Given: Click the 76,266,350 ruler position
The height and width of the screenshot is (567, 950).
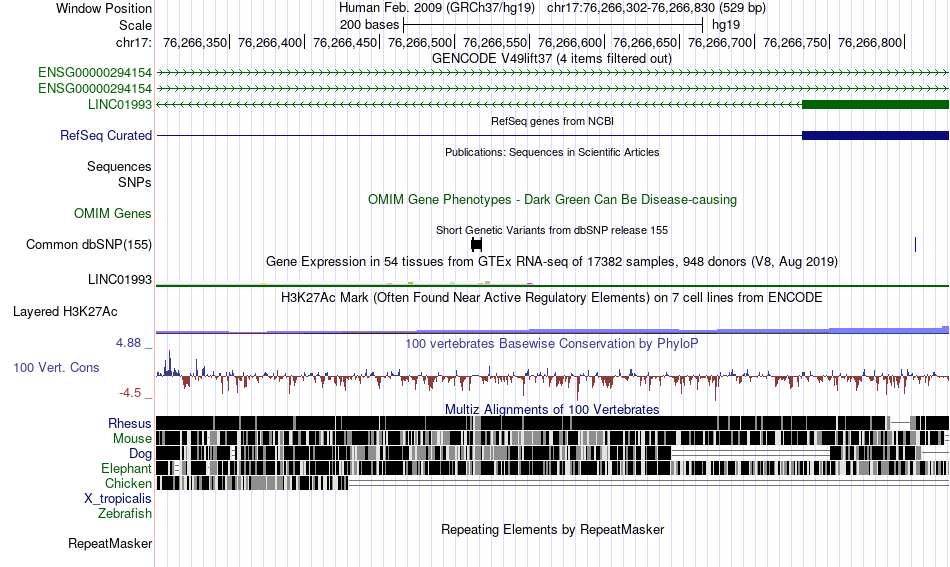Looking at the screenshot, I should point(194,42).
